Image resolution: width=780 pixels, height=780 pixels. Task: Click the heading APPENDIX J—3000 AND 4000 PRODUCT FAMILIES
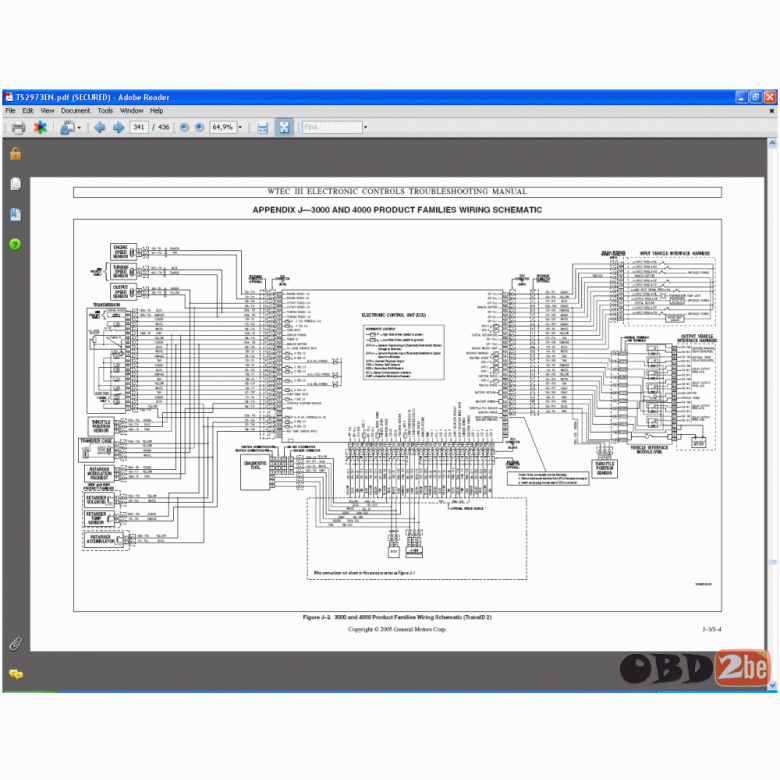pyautogui.click(x=397, y=210)
